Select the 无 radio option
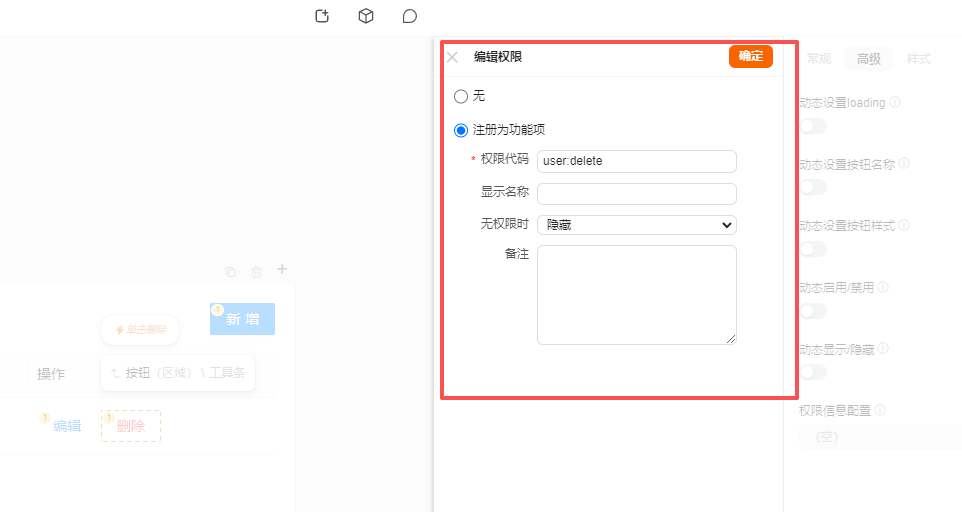Viewport: 962px width, 512px height. point(461,96)
